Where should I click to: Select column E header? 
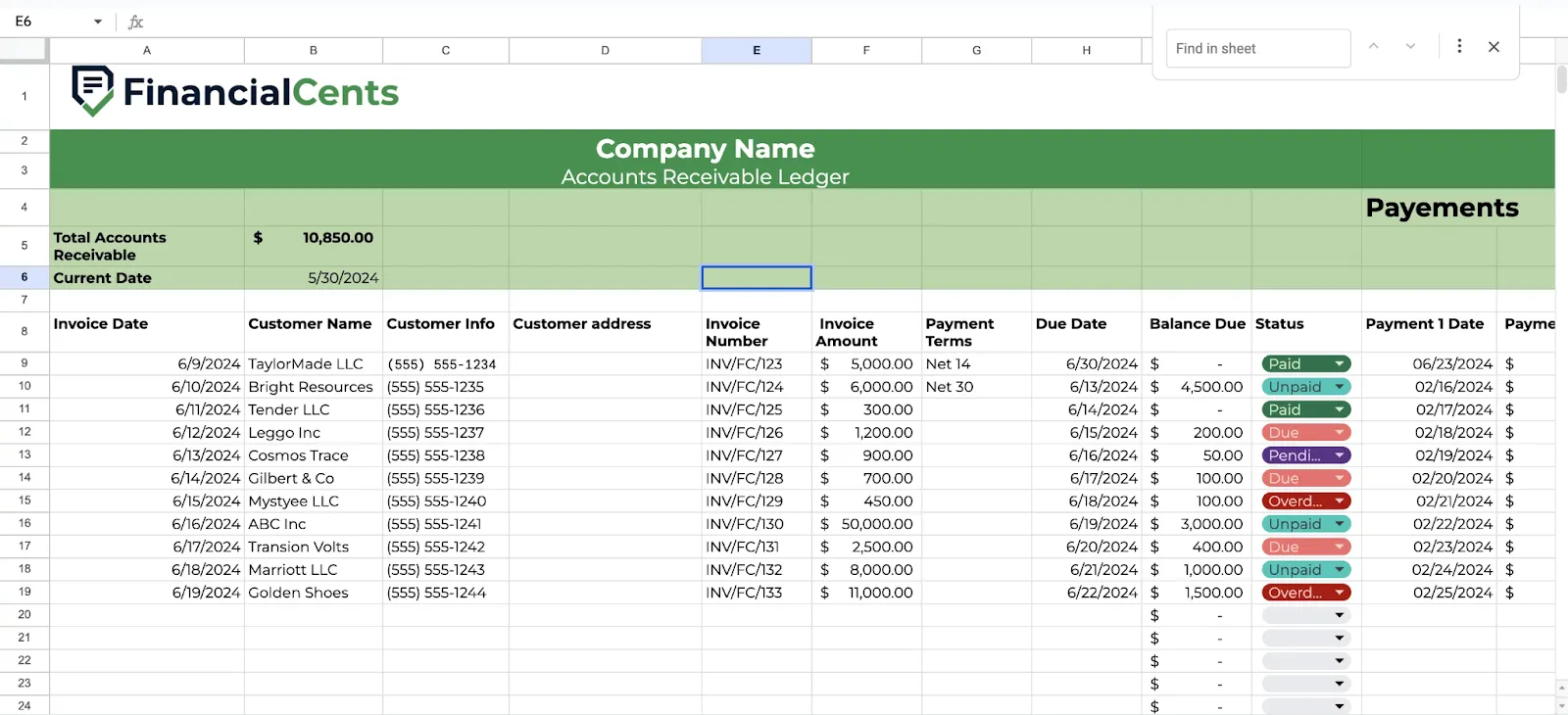click(757, 50)
